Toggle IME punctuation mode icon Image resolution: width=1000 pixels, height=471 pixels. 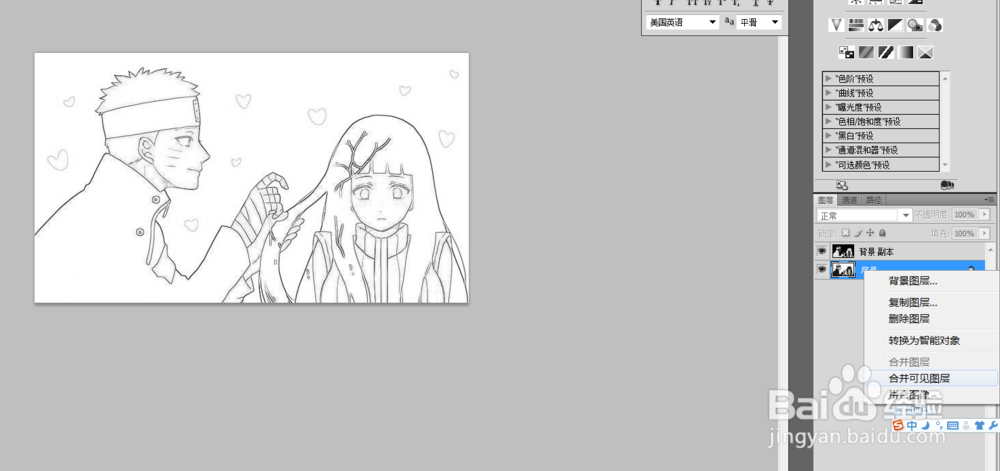point(938,425)
